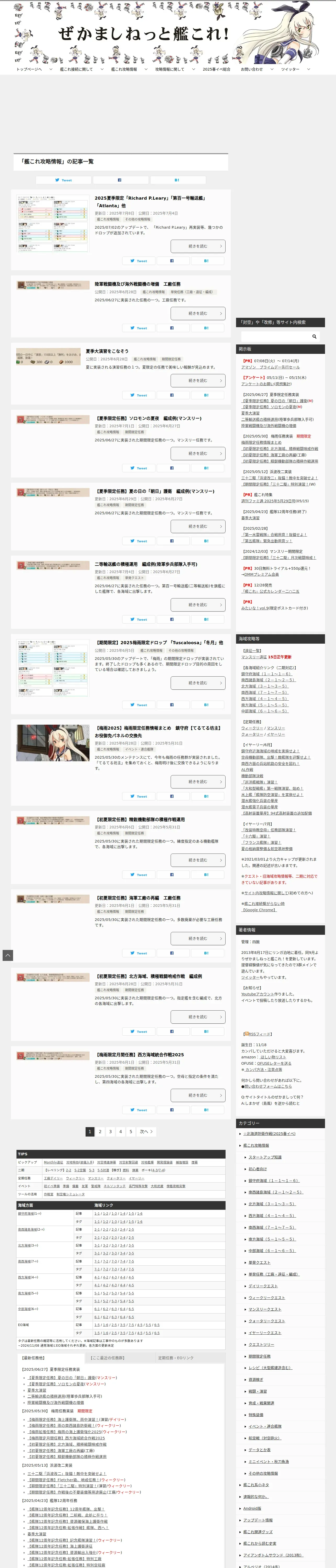Share the page list via top Tweet button

tap(63, 180)
